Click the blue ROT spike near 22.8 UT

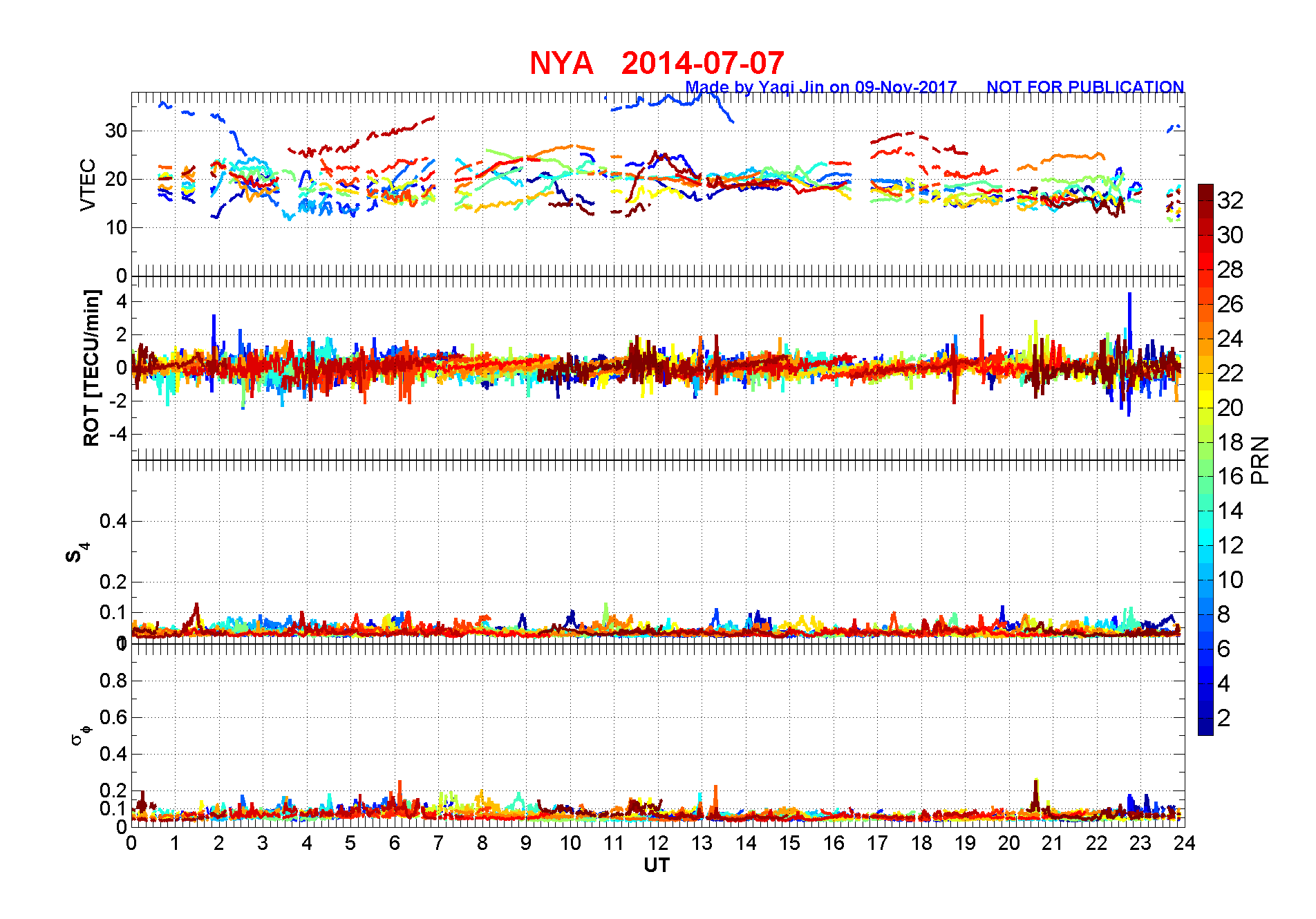1129,354
